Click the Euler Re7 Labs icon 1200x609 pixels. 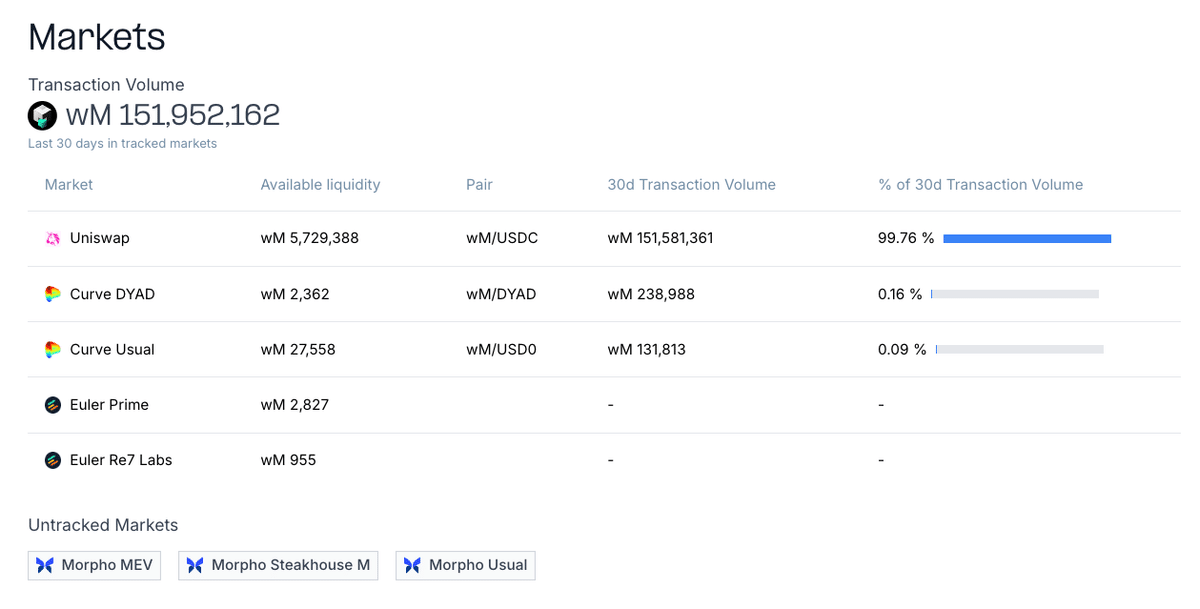[x=53, y=460]
